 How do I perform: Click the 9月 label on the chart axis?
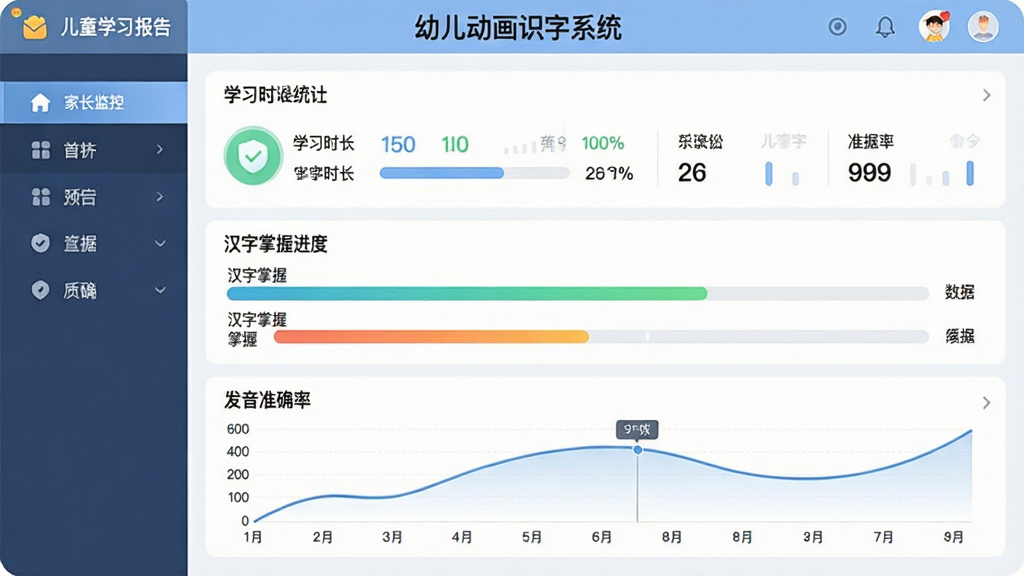click(x=953, y=537)
